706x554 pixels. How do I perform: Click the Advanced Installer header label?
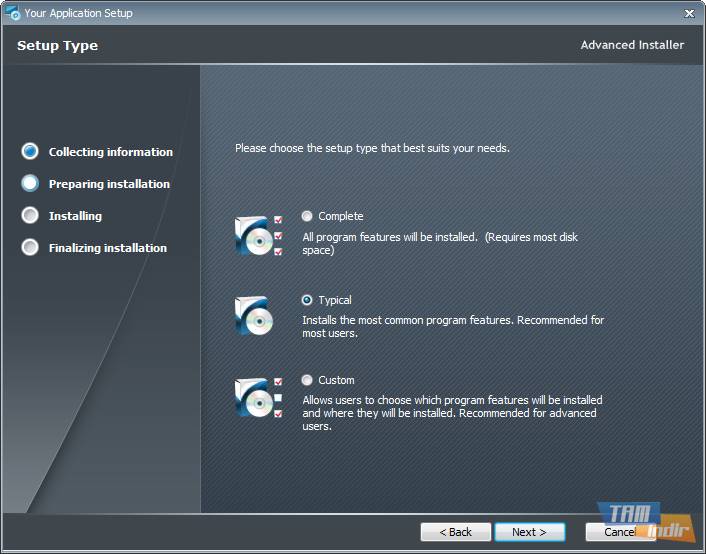(x=632, y=45)
